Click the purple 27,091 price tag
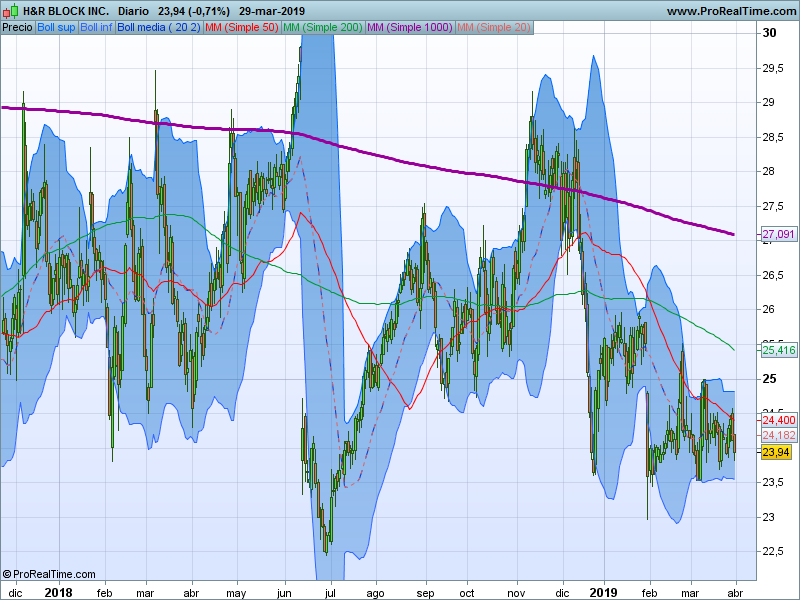Viewport: 800px width, 600px height. 779,234
